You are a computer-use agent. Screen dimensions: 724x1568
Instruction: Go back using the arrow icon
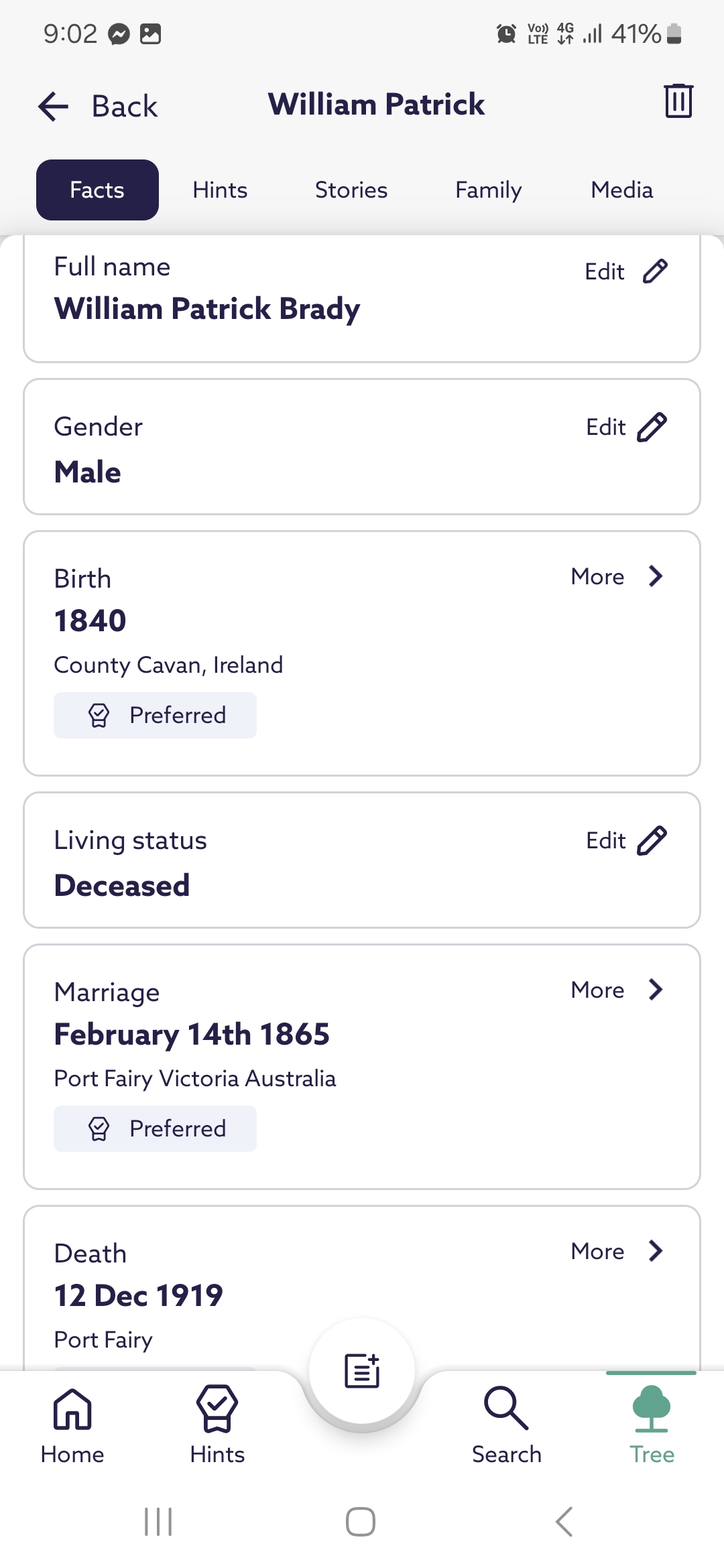click(54, 107)
